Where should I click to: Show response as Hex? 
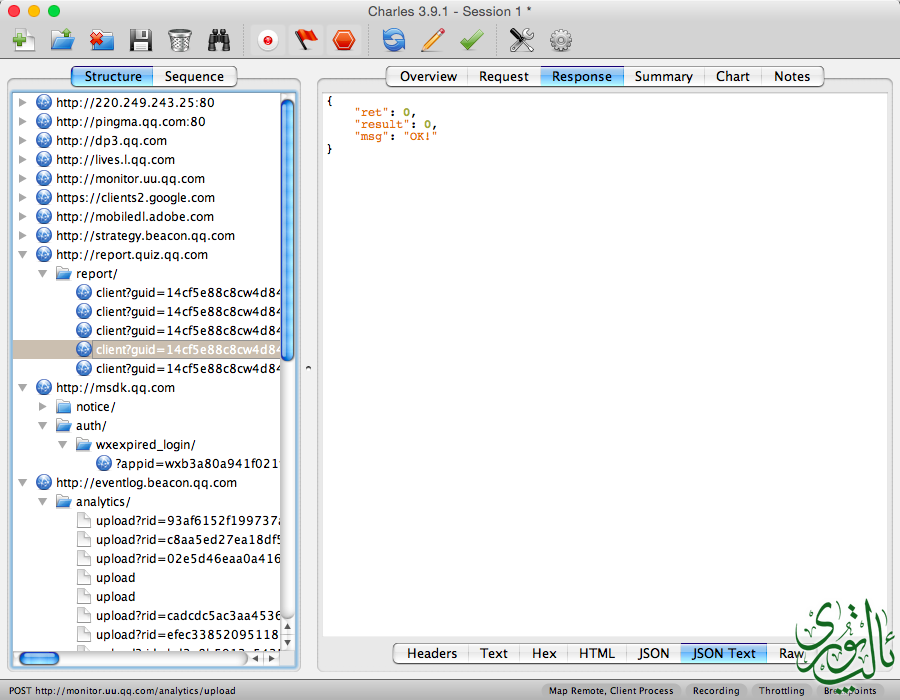click(x=544, y=654)
